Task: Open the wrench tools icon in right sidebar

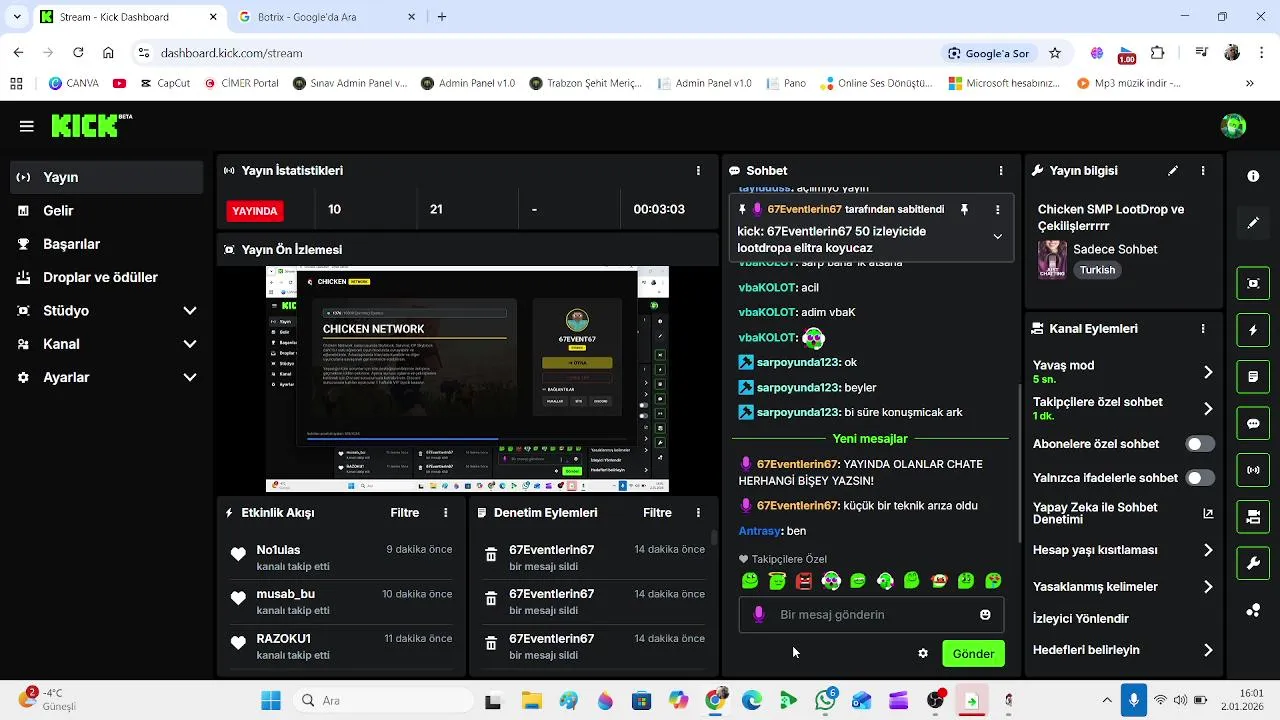Action: pyautogui.click(x=1253, y=564)
